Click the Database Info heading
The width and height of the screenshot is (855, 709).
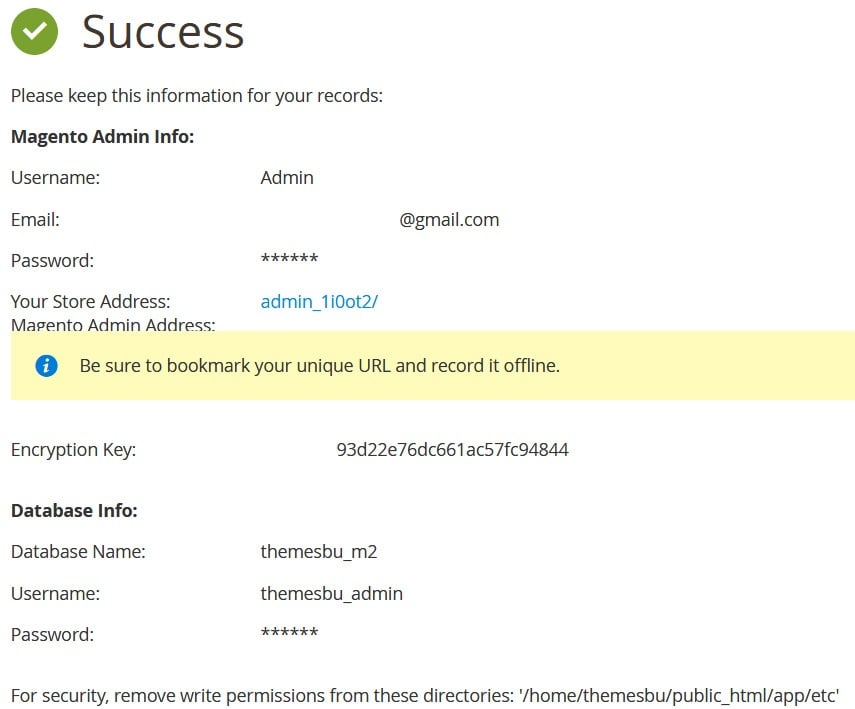click(x=74, y=511)
